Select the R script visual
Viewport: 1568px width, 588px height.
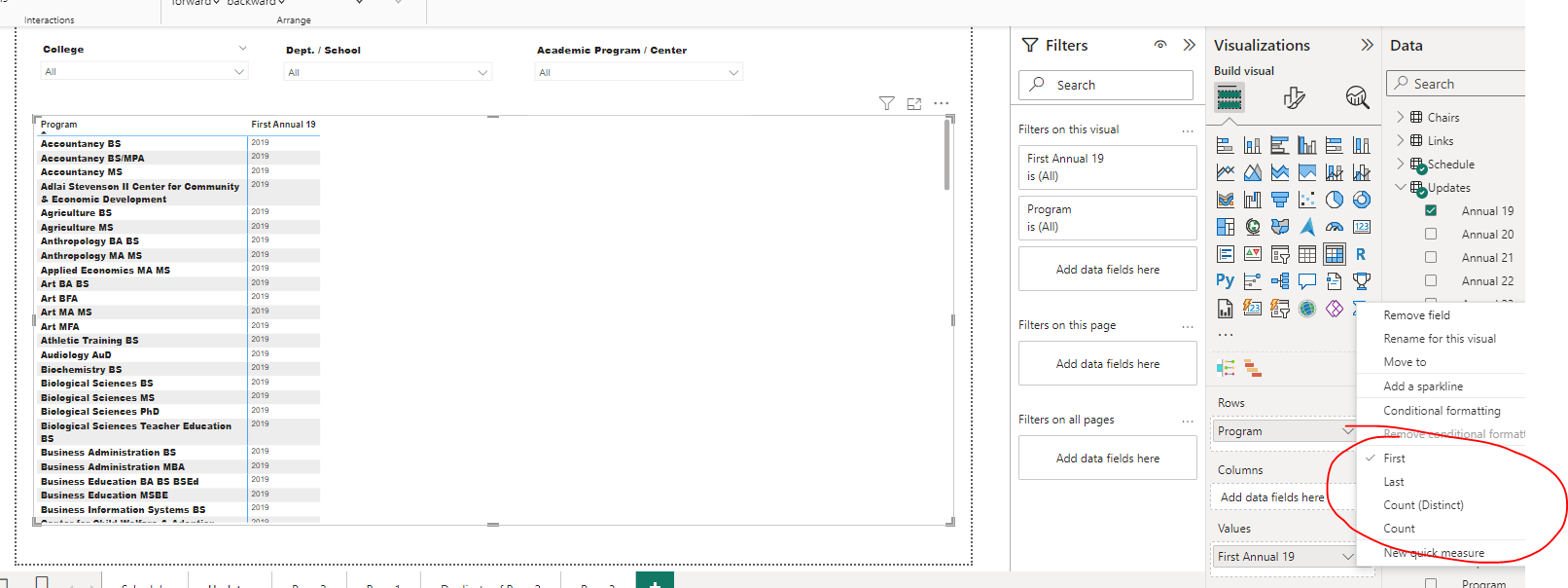(1362, 254)
